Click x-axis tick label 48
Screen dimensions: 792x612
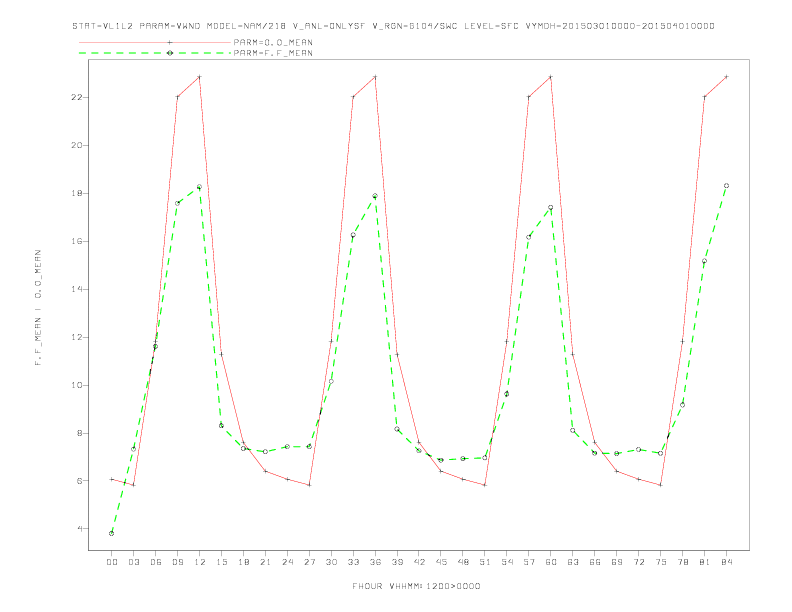(x=463, y=562)
